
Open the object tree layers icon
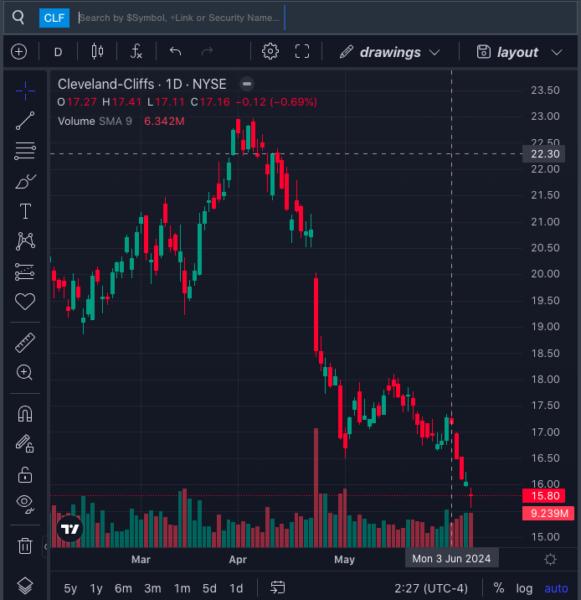tap(25, 585)
